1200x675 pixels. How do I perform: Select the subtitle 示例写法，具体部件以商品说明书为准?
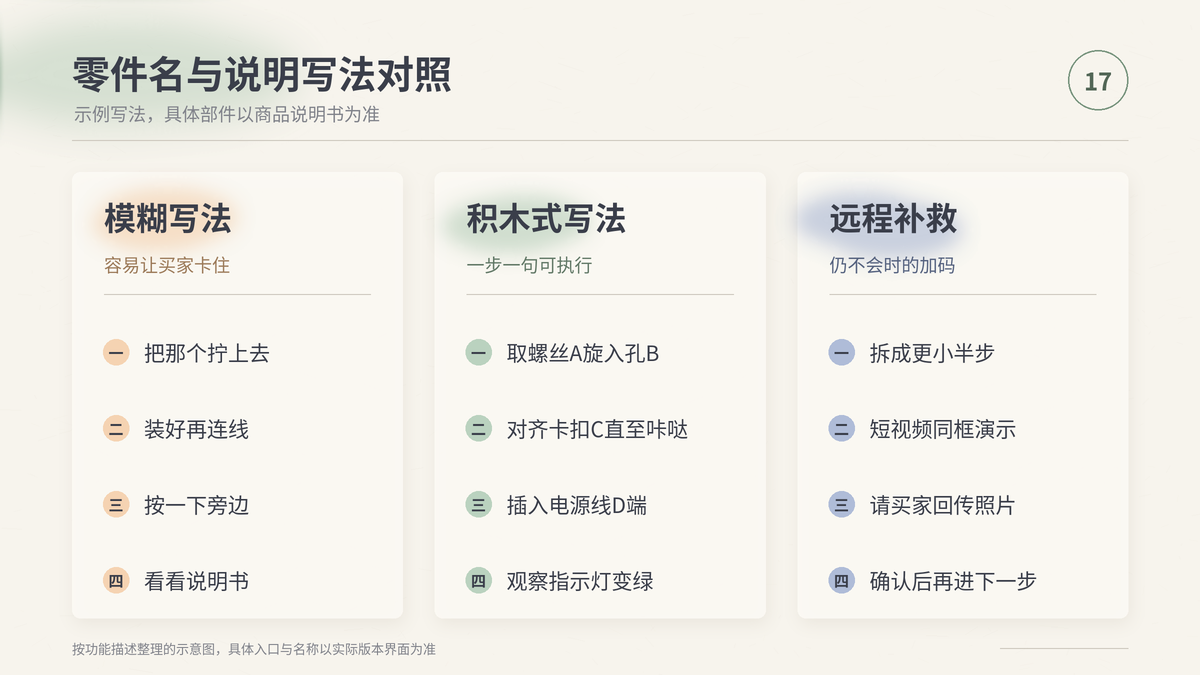226,114
